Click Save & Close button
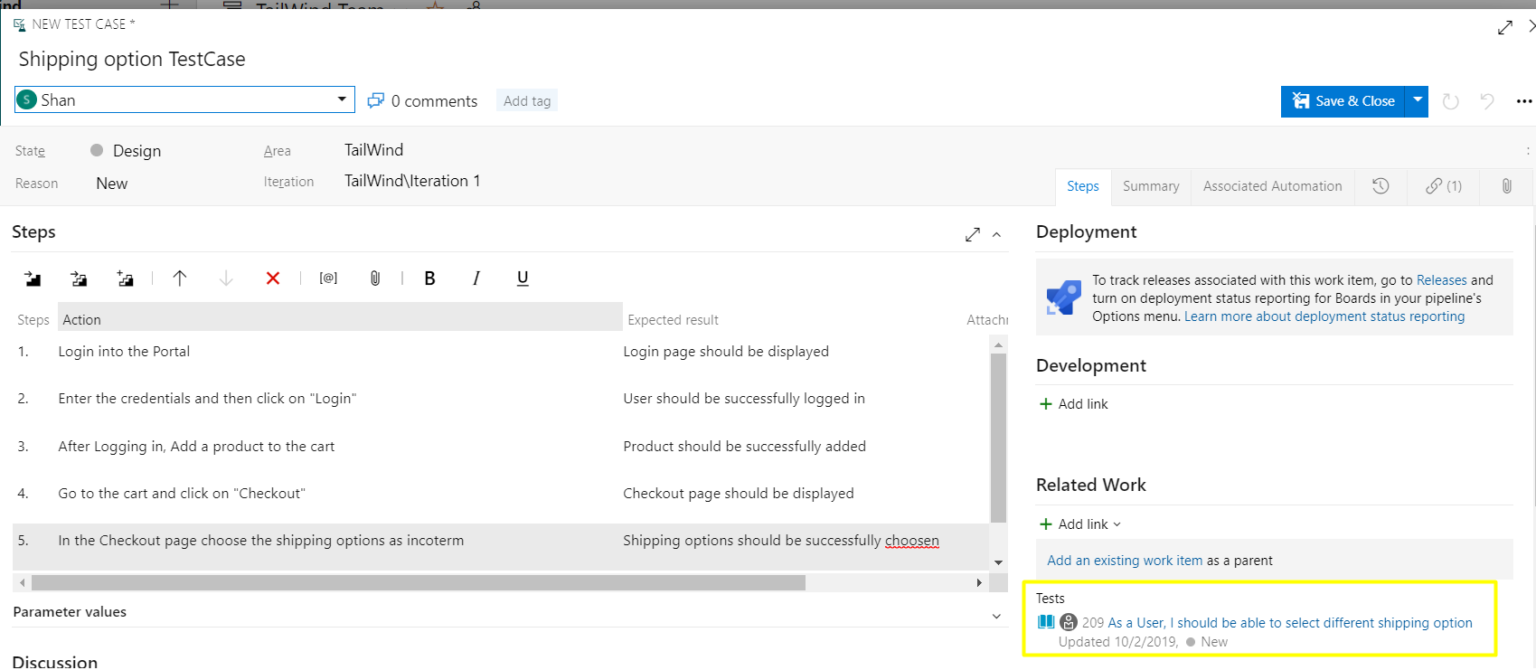 coord(1345,100)
